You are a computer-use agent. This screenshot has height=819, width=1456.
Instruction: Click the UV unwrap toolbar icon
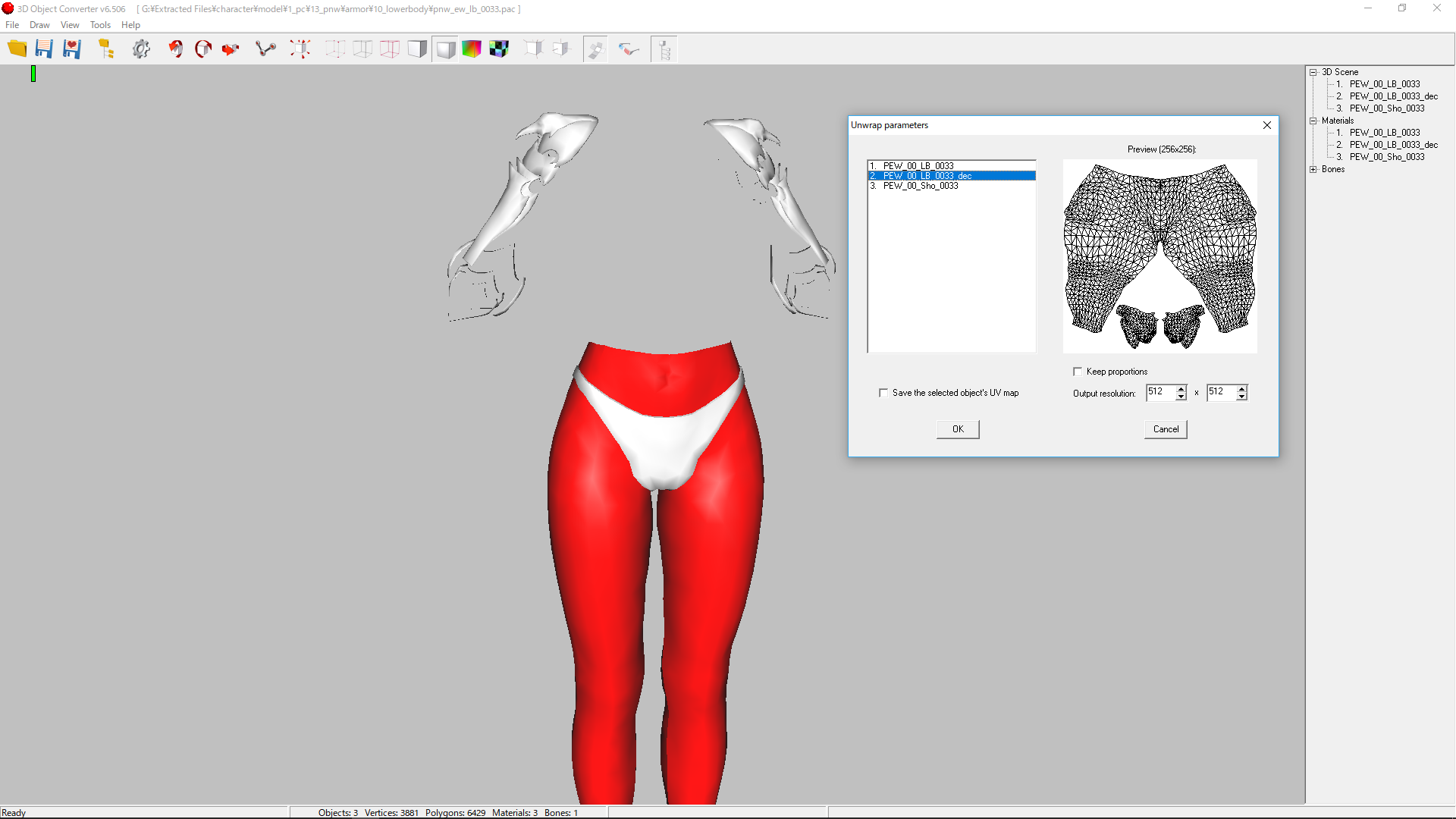pos(595,49)
